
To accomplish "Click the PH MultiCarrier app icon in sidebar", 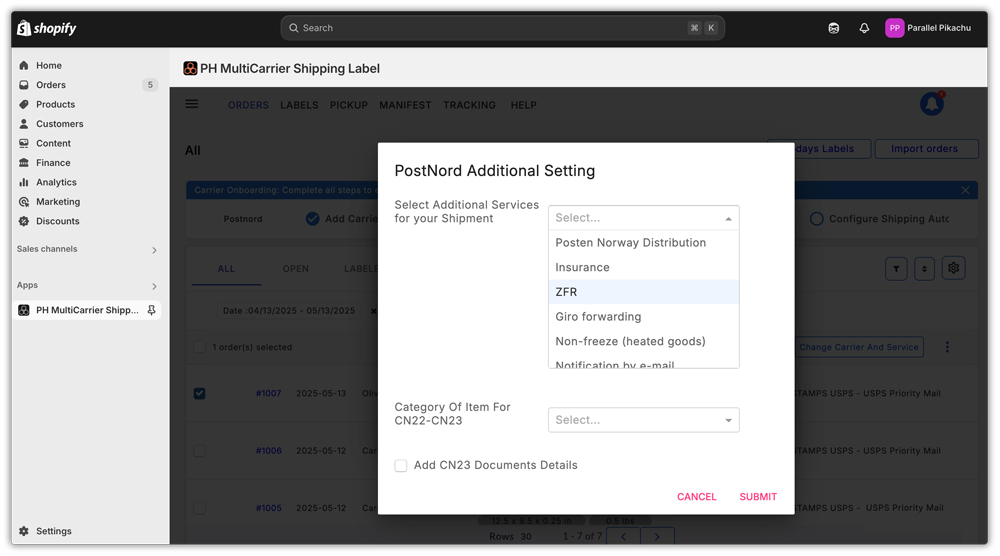I will (24, 310).
